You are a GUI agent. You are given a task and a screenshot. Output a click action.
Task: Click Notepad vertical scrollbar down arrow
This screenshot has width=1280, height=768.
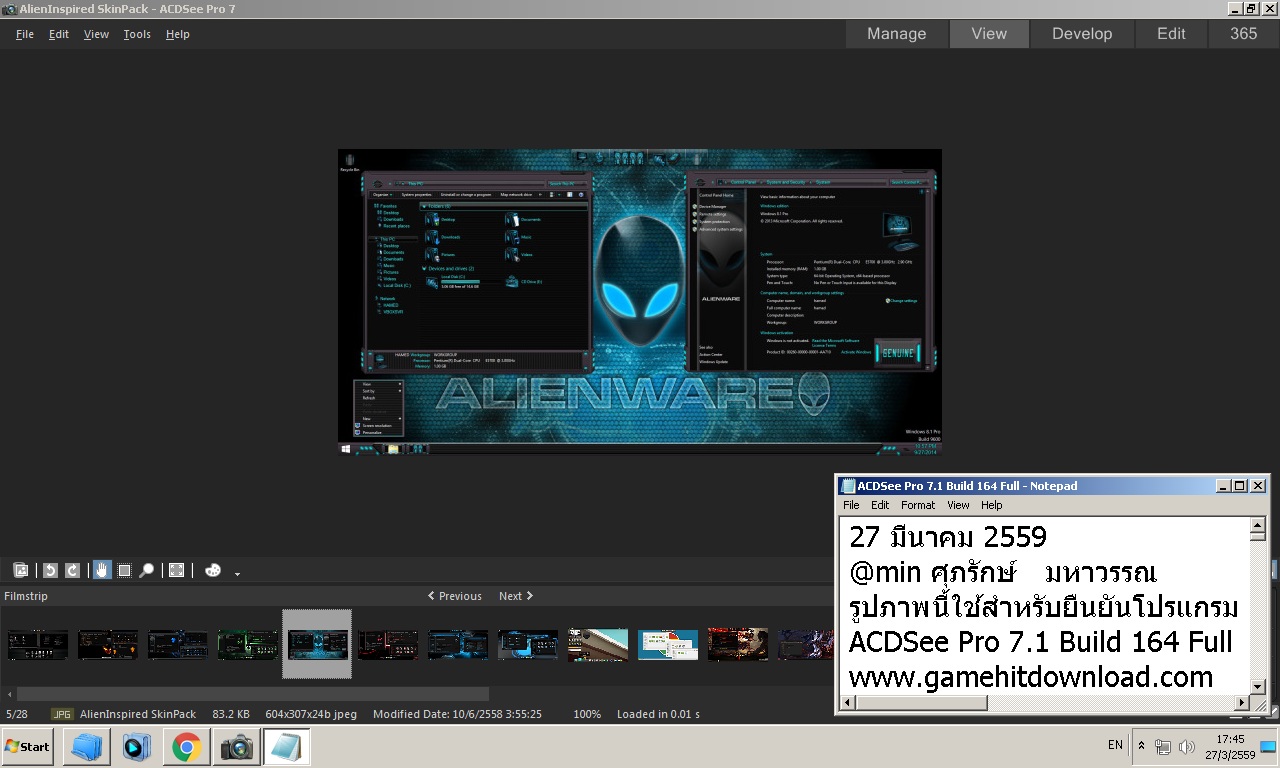[x=1258, y=686]
